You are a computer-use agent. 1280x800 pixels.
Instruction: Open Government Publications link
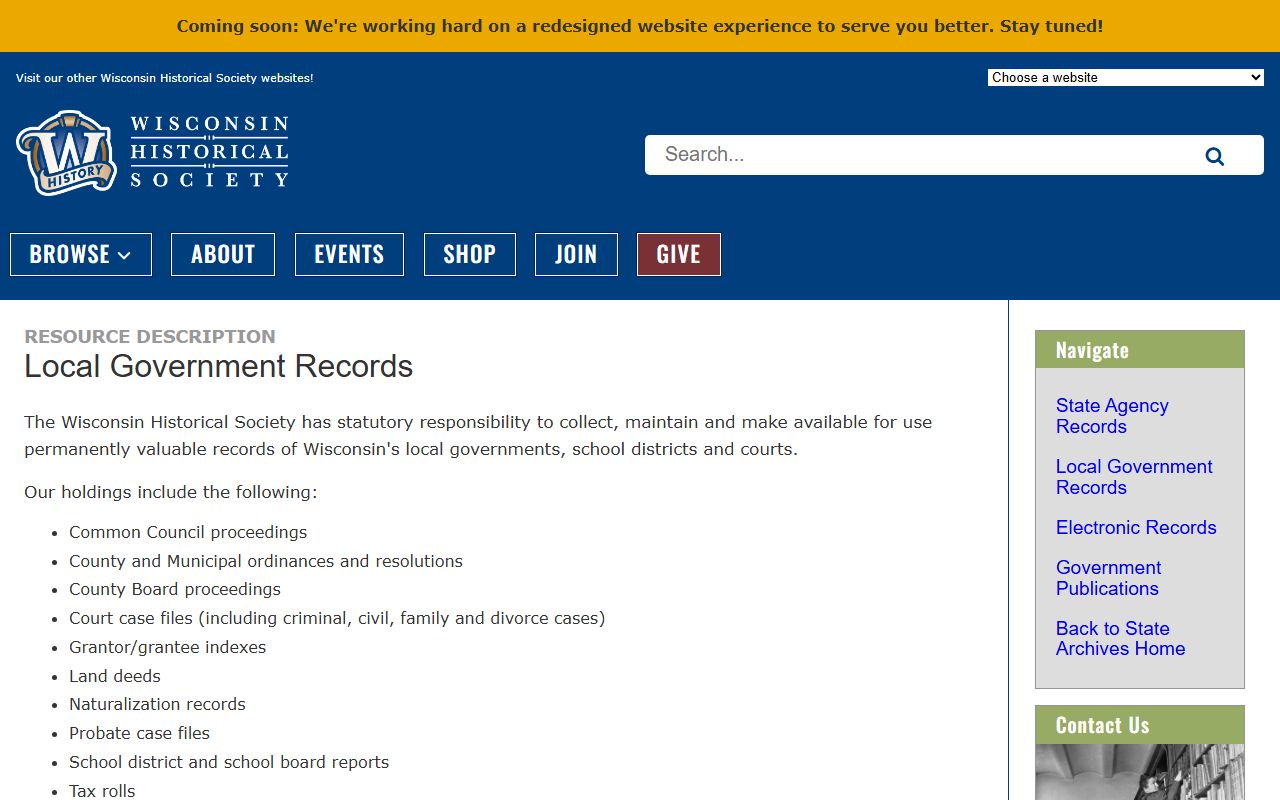[1108, 578]
